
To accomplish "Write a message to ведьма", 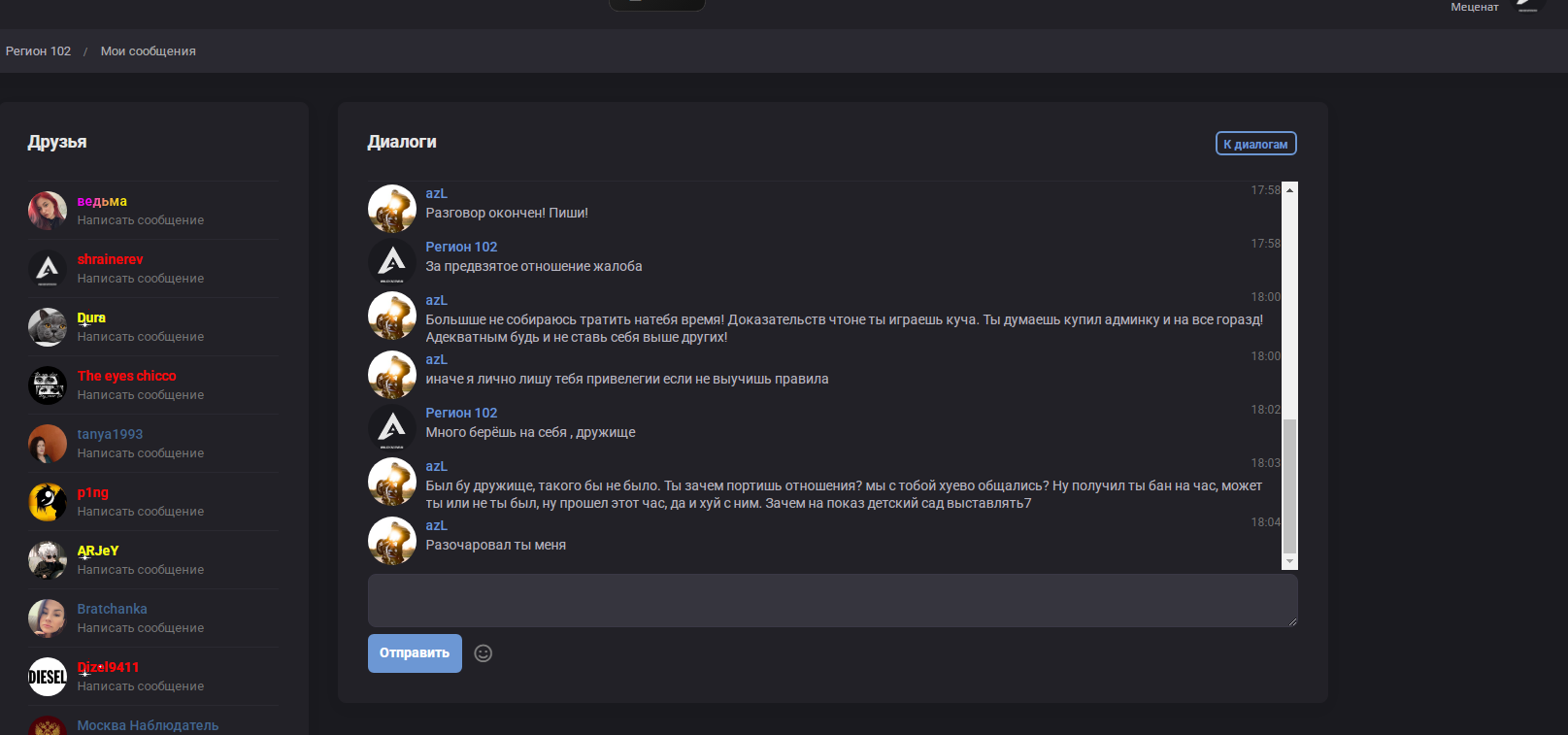I will pos(141,220).
